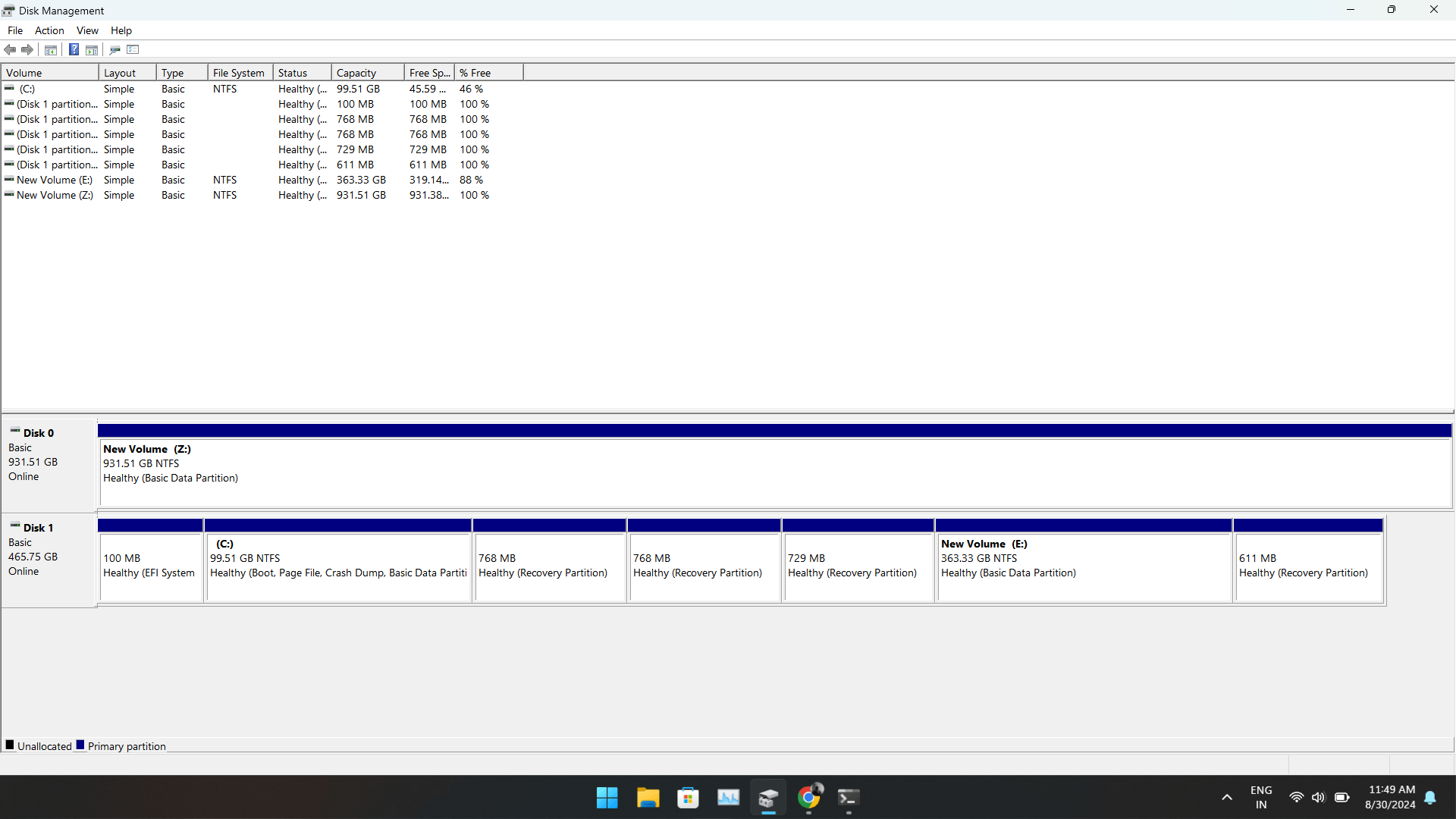Click the Refresh disk information icon

pyautogui.click(x=115, y=49)
